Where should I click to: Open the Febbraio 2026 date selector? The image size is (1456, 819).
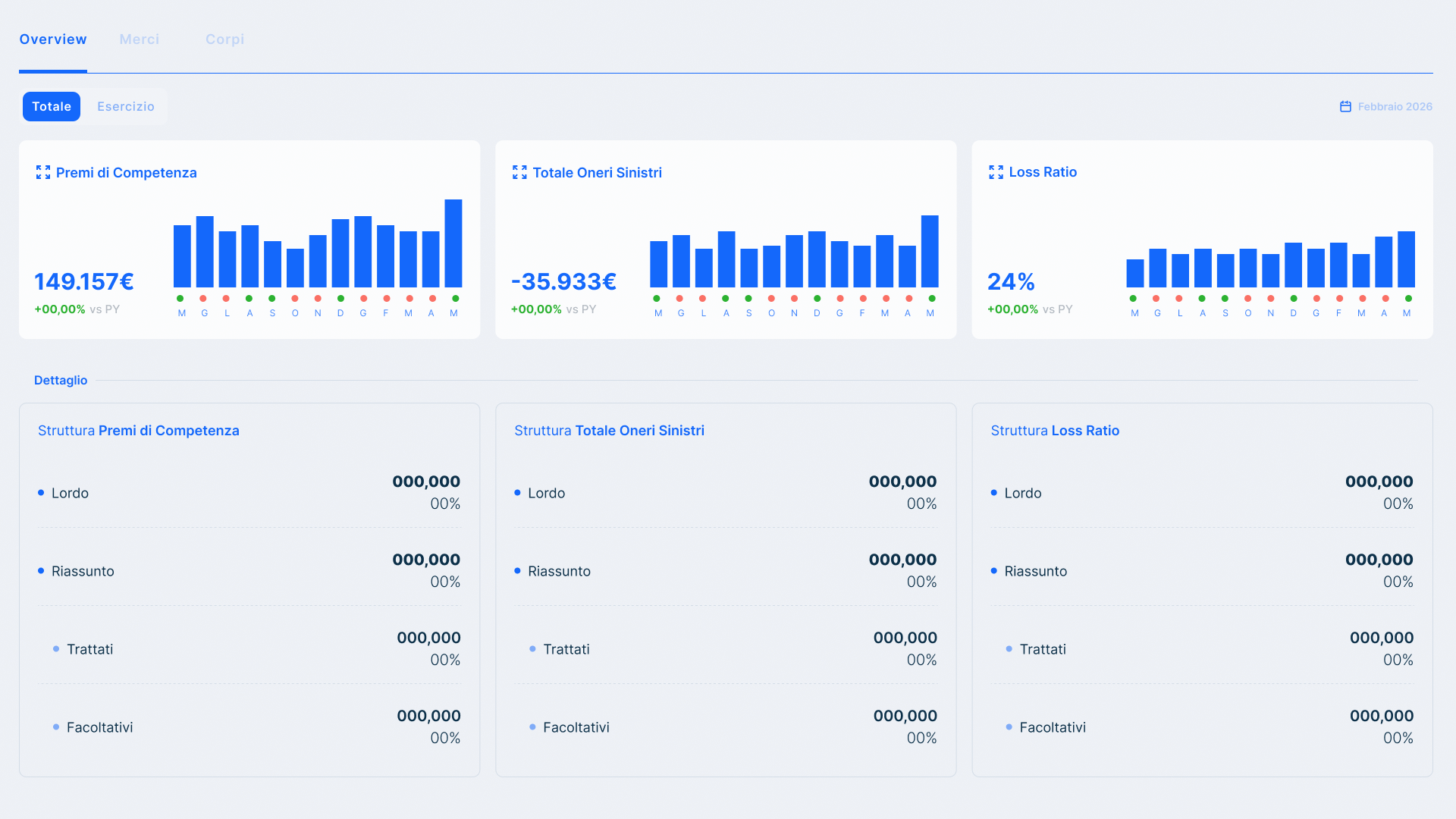[1395, 106]
